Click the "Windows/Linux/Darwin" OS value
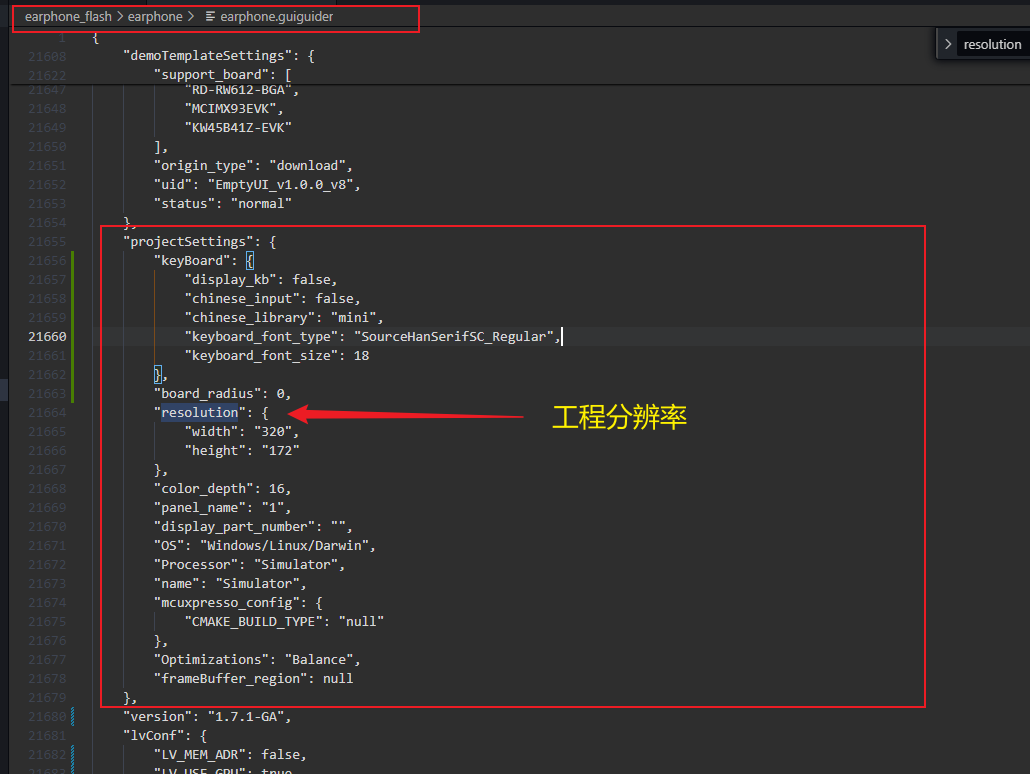This screenshot has height=774, width=1030. tap(284, 546)
